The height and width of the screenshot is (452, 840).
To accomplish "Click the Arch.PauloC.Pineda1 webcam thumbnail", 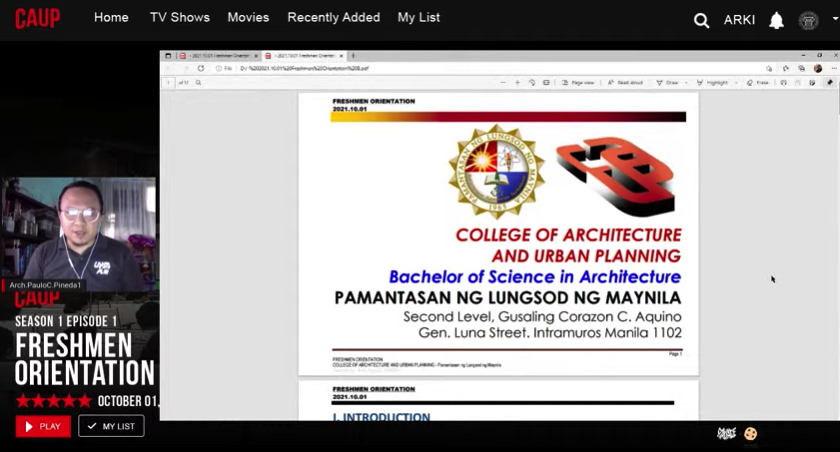I will (79, 235).
